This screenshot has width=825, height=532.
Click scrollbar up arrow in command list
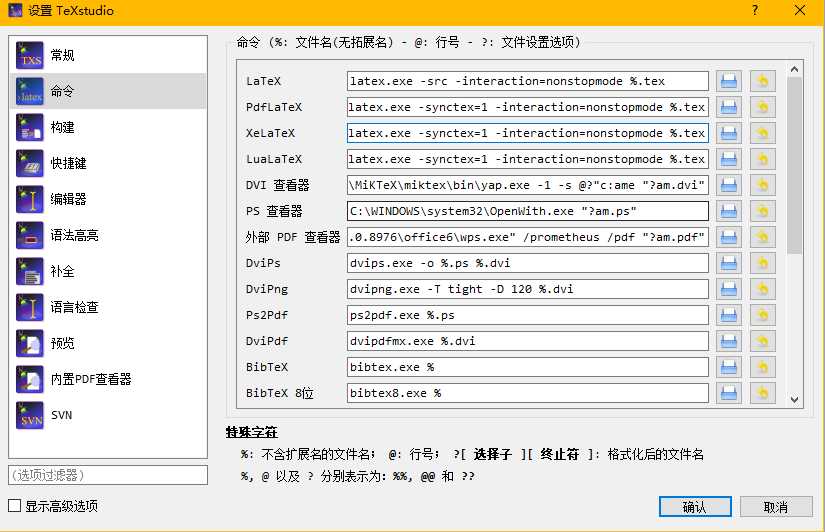(x=794, y=69)
